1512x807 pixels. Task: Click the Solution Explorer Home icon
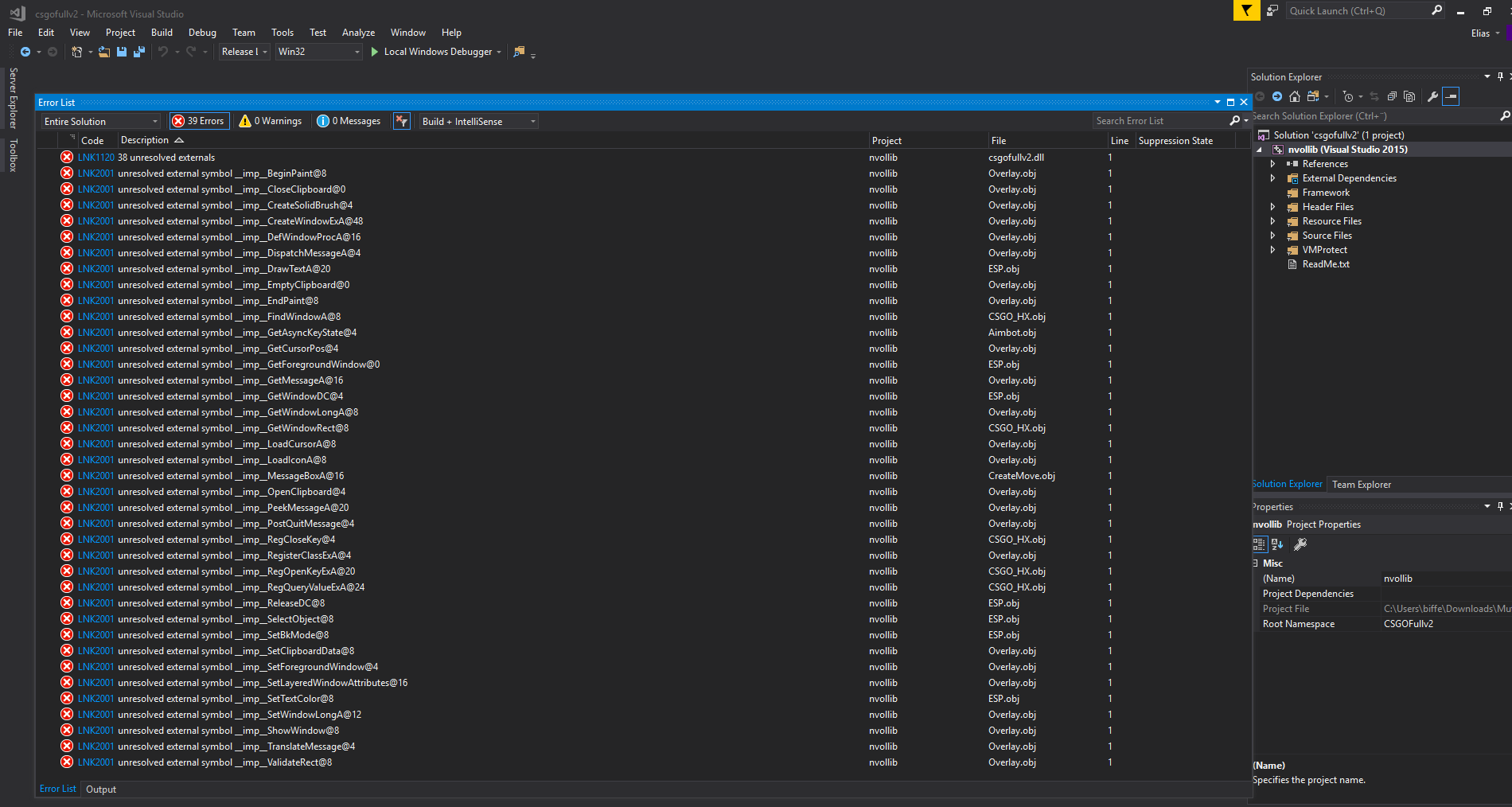coord(1295,96)
